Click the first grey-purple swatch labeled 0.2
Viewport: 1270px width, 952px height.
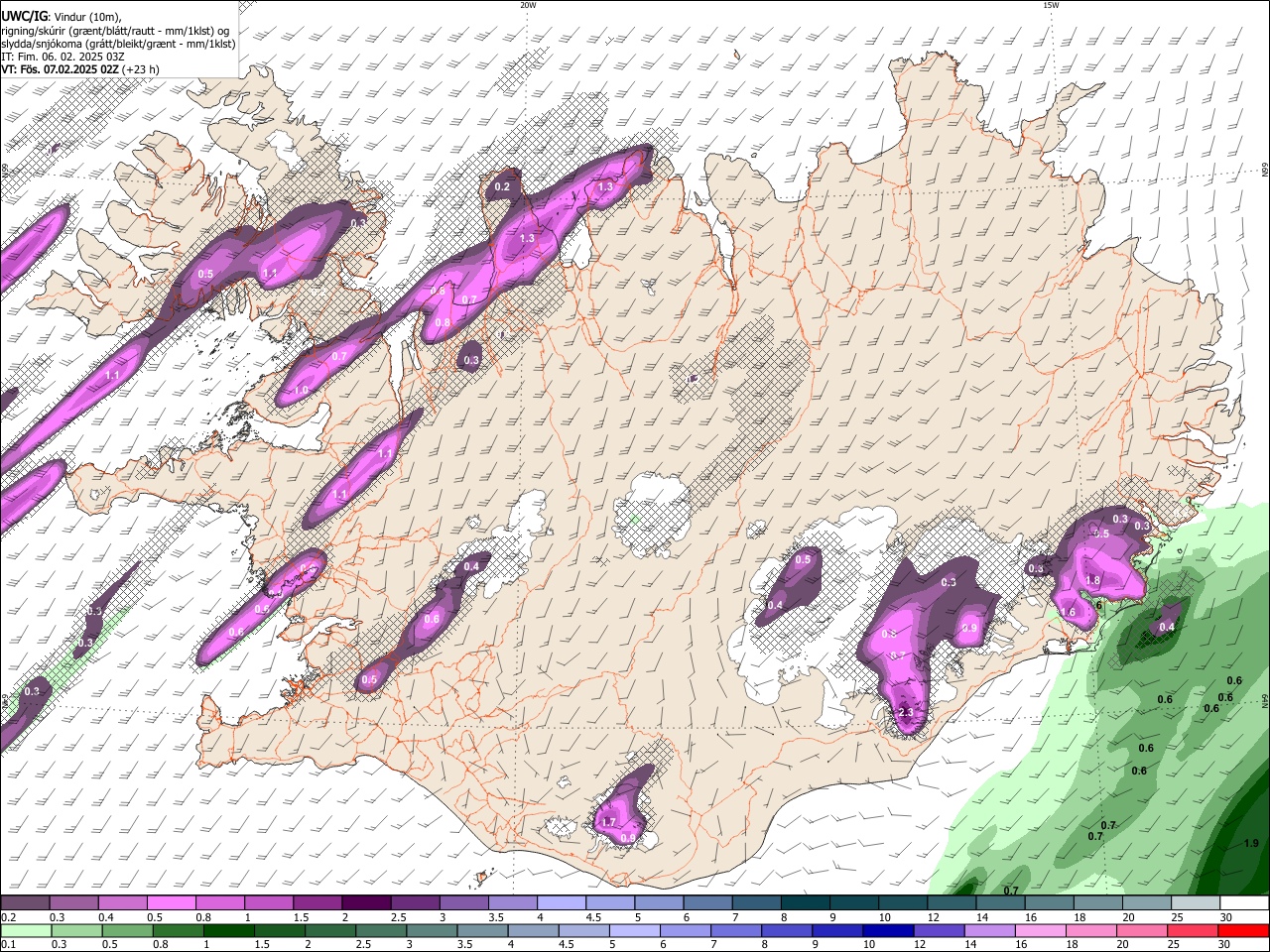pos(25,903)
